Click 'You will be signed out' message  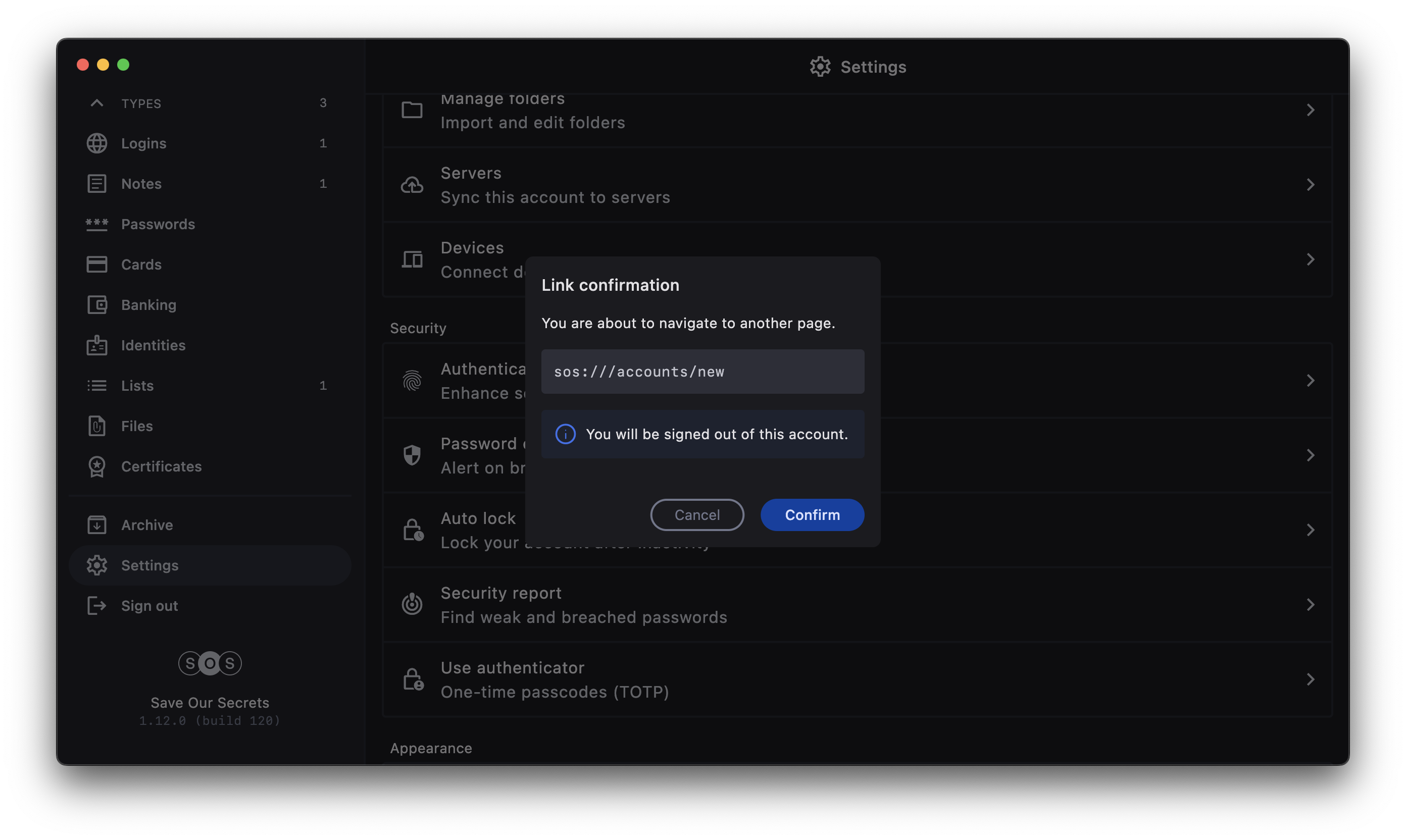tap(717, 434)
